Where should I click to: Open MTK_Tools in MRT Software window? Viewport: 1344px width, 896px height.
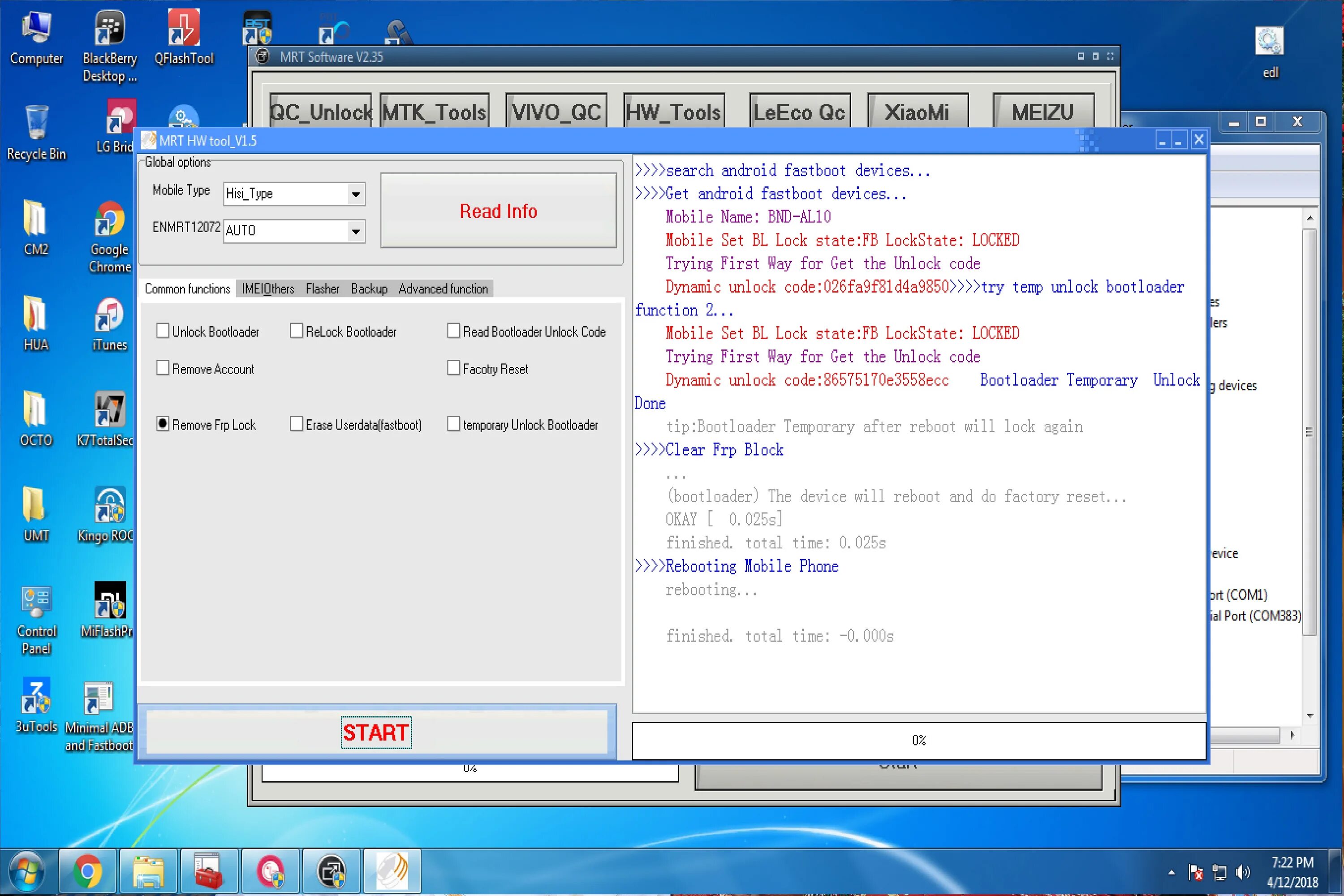tap(434, 112)
